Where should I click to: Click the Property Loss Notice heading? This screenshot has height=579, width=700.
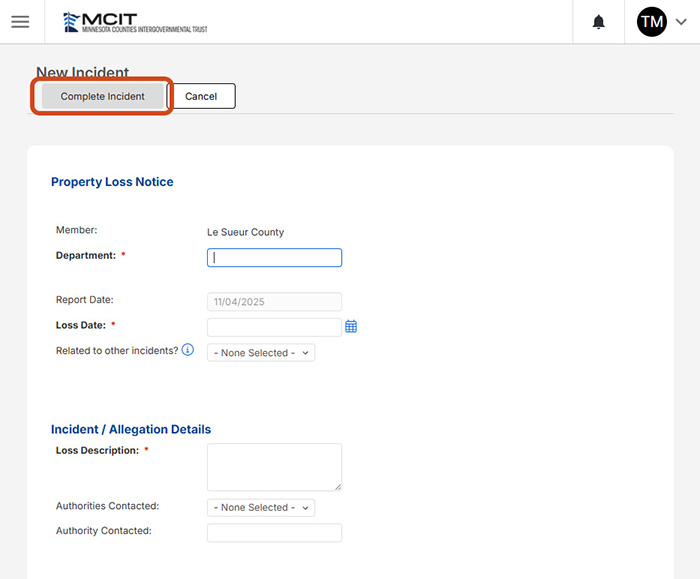(x=112, y=182)
